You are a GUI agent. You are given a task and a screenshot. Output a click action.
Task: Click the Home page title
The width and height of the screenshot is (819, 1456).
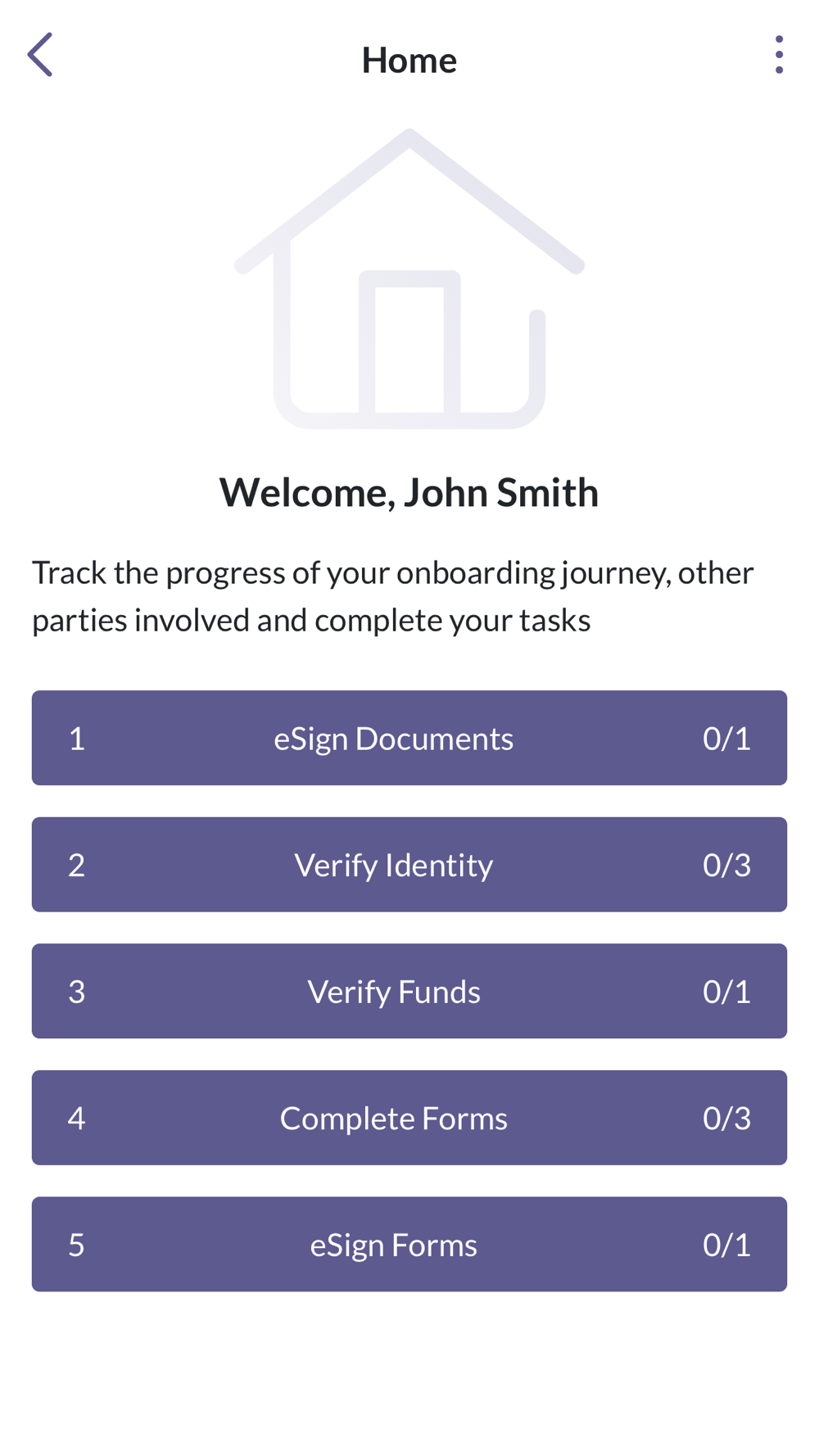[x=409, y=60]
